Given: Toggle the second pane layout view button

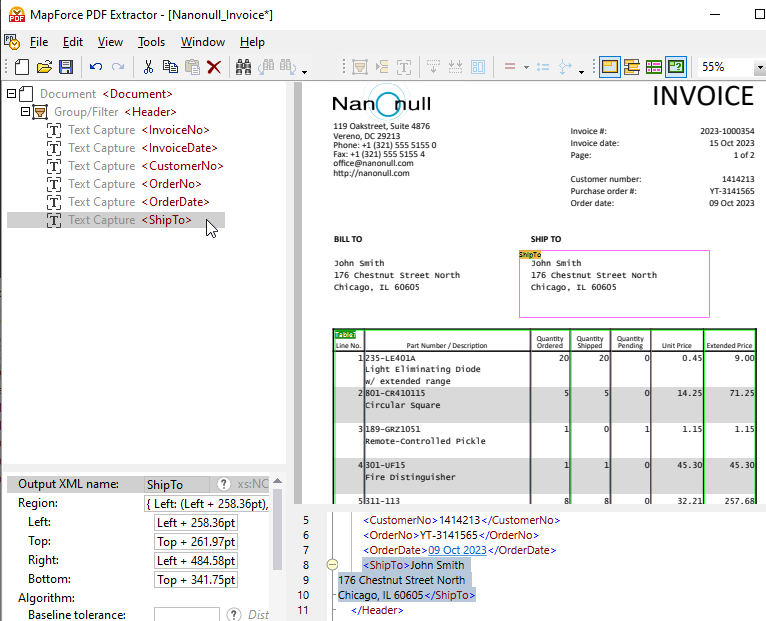Looking at the screenshot, I should pos(632,67).
